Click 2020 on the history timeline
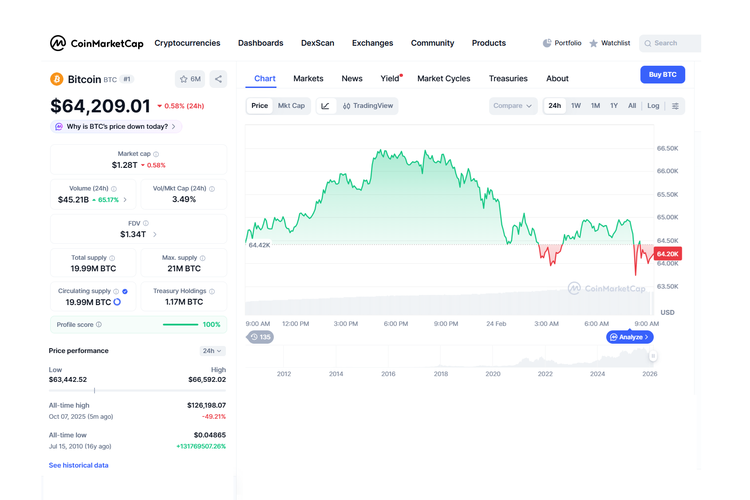 coord(493,374)
